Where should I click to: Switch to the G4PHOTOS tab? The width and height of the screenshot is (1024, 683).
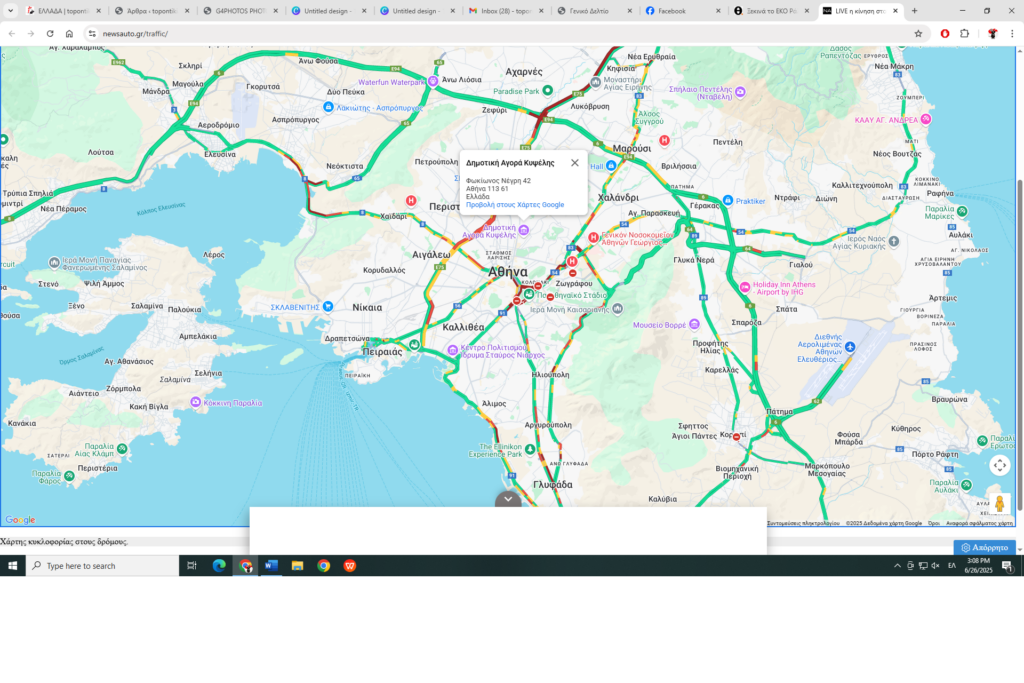pyautogui.click(x=241, y=11)
